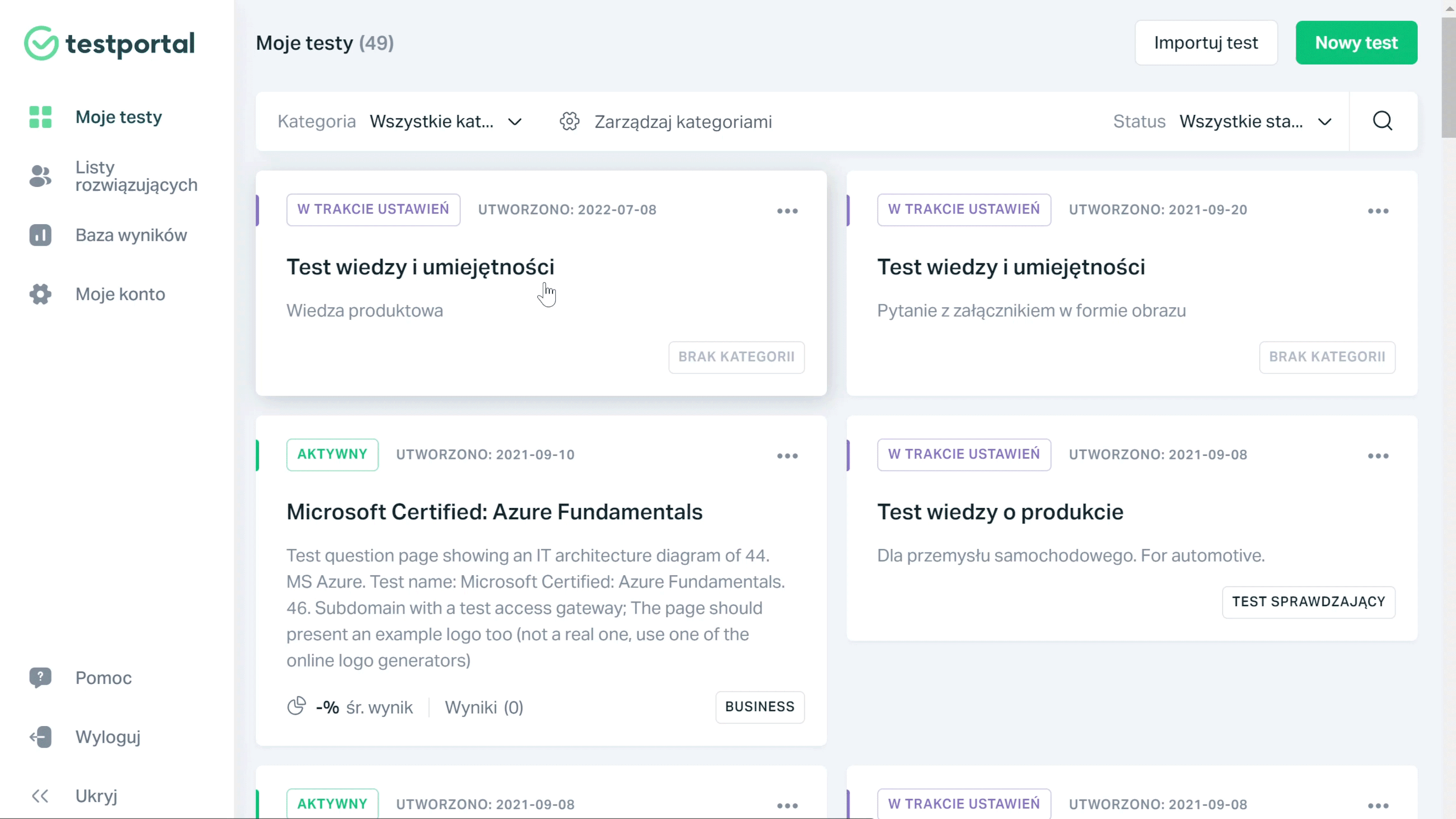Open options menu for test created 2021-09-20

click(1378, 211)
